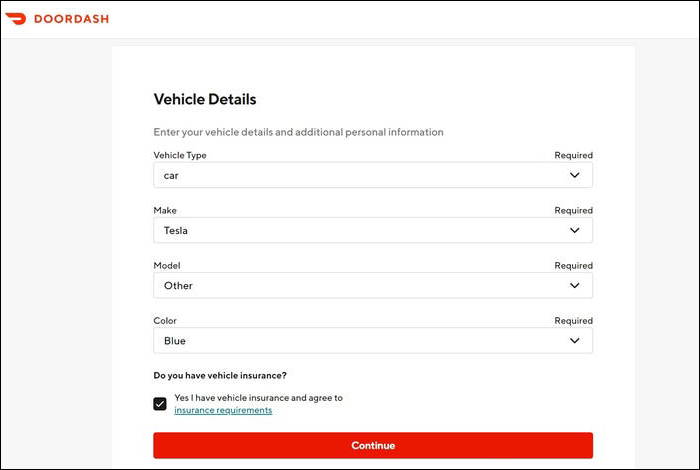The width and height of the screenshot is (700, 470).
Task: Open the Make dropdown showing Tesla
Action: coord(373,230)
